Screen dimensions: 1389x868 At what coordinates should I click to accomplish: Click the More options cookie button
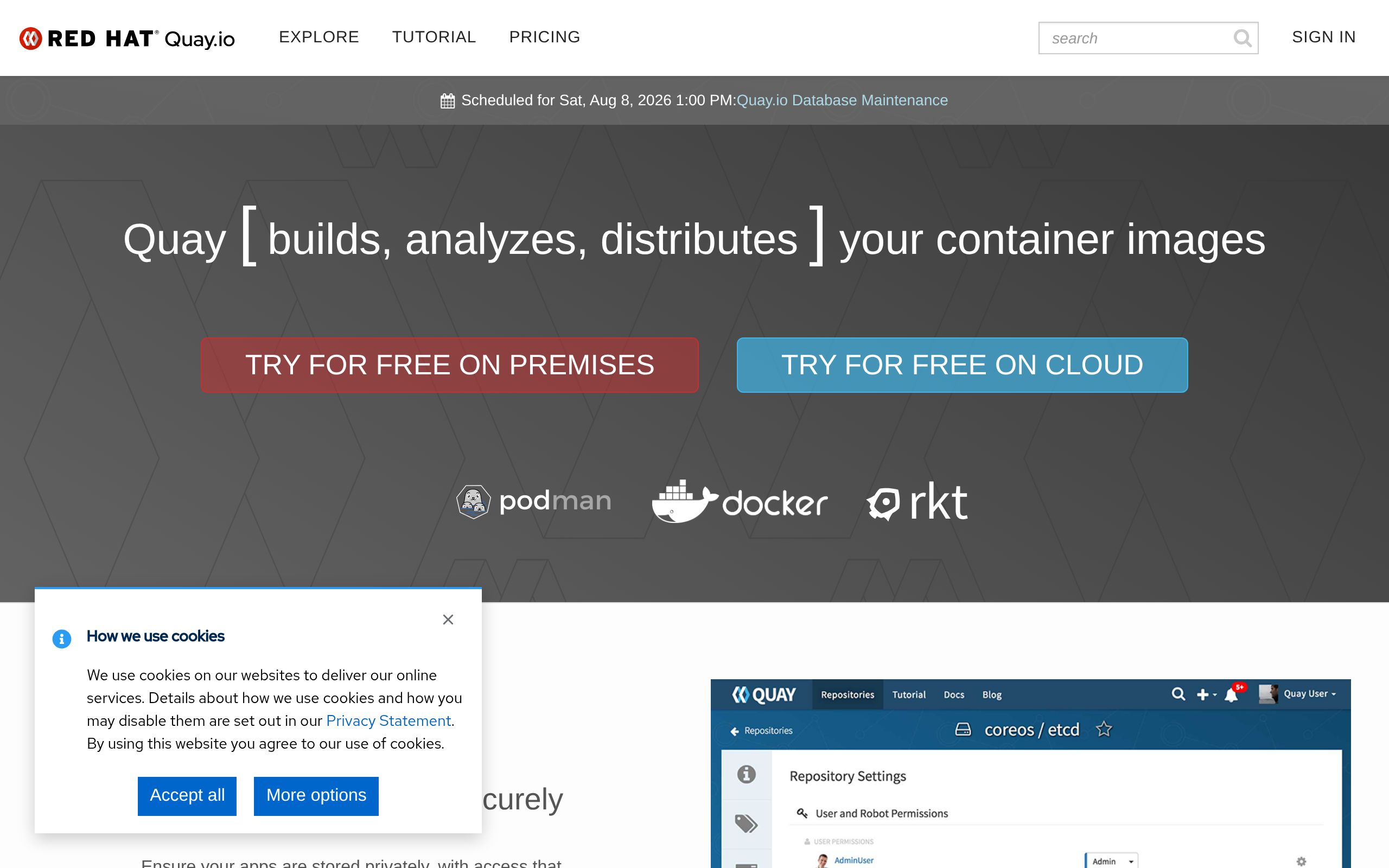[316, 796]
